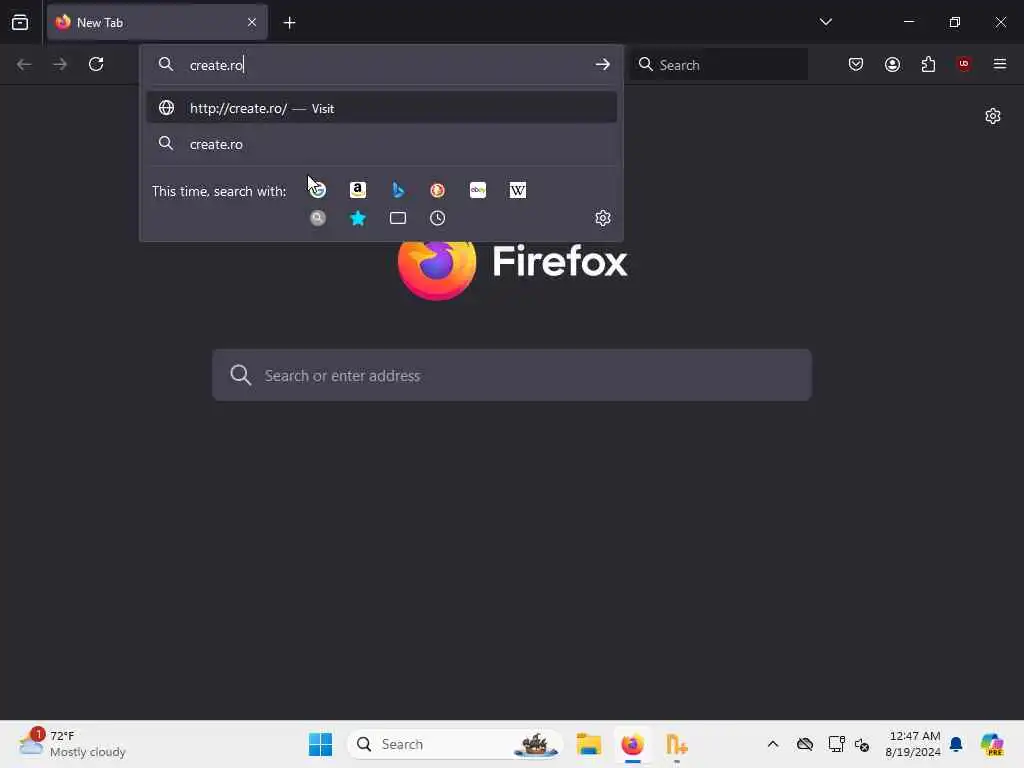Search in open tabs icon
Screen dimensions: 1024x768
point(398,218)
